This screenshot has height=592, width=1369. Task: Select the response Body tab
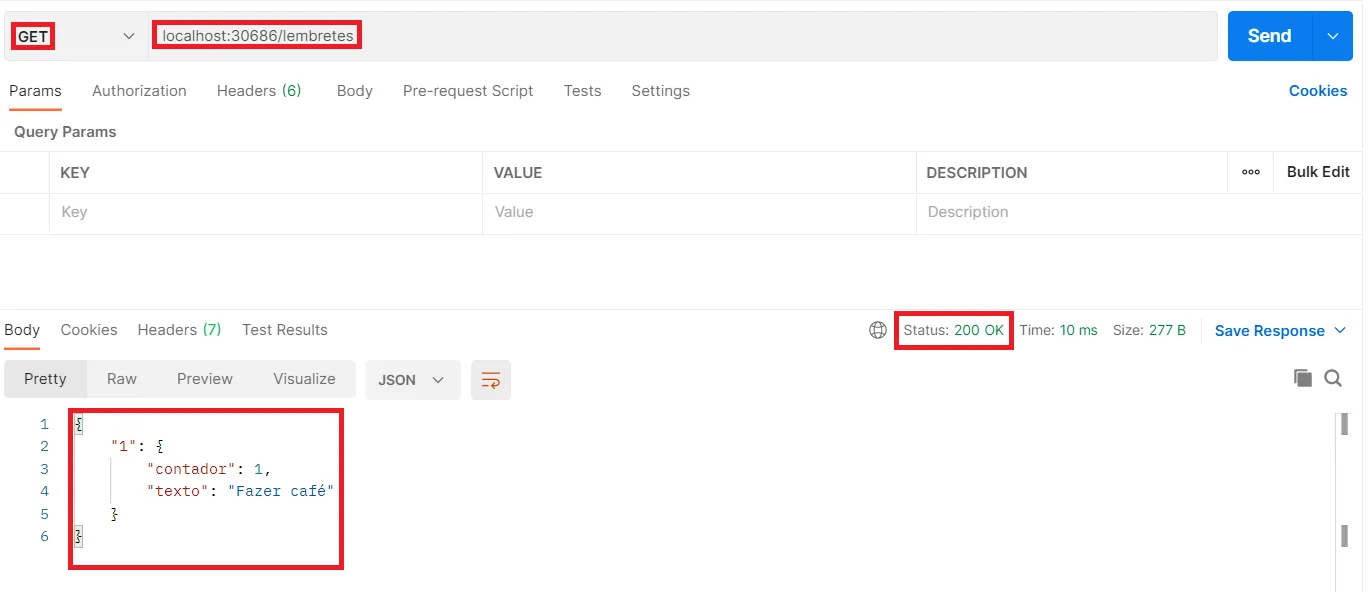pos(22,330)
